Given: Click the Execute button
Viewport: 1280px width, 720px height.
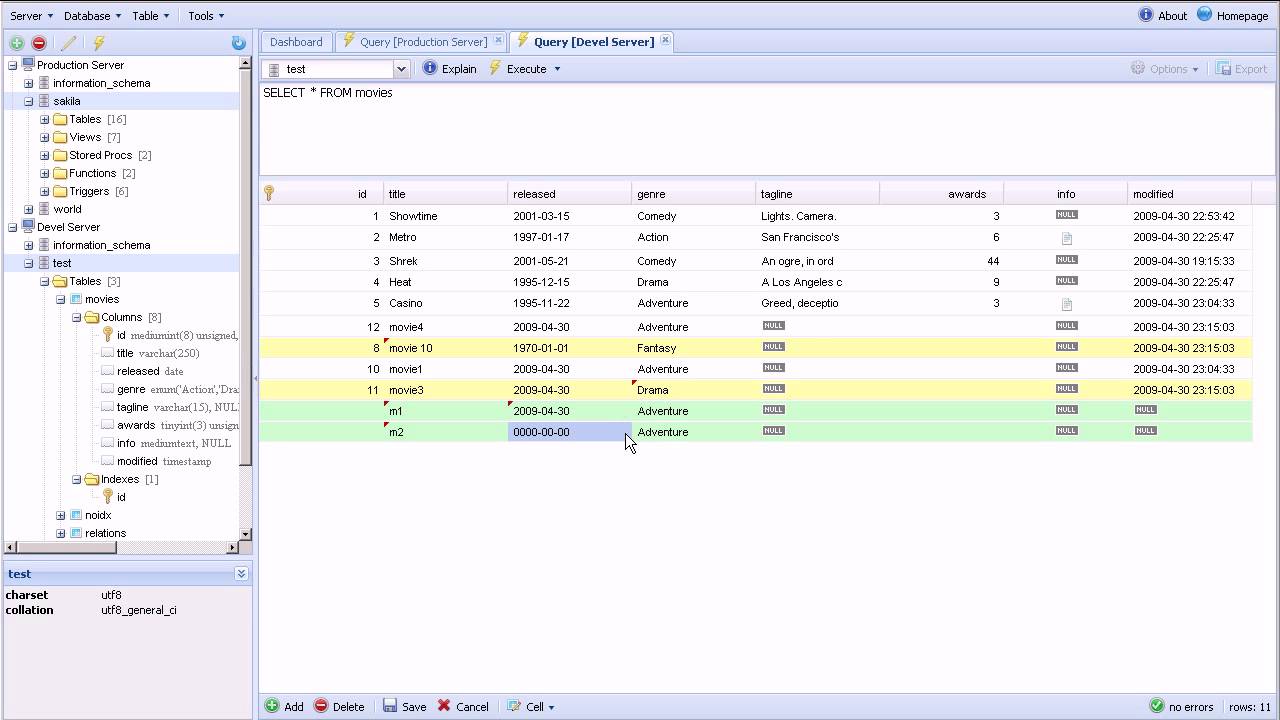Looking at the screenshot, I should [517, 69].
